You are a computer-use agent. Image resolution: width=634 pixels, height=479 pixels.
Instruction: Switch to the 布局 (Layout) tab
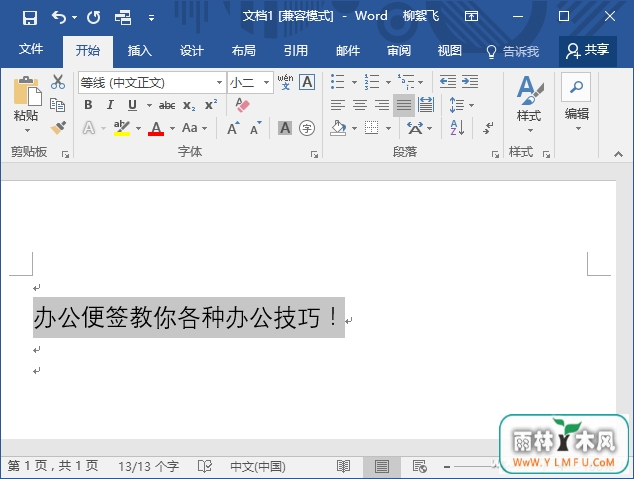click(x=243, y=51)
